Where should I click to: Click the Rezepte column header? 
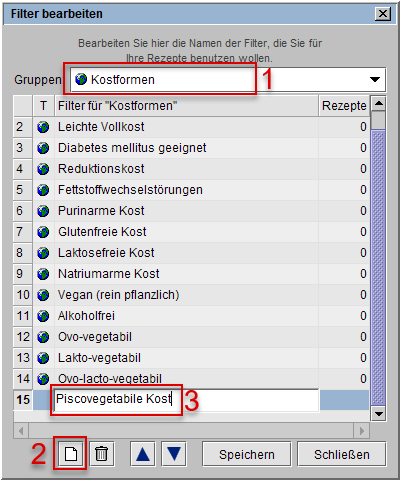pyautogui.click(x=344, y=106)
